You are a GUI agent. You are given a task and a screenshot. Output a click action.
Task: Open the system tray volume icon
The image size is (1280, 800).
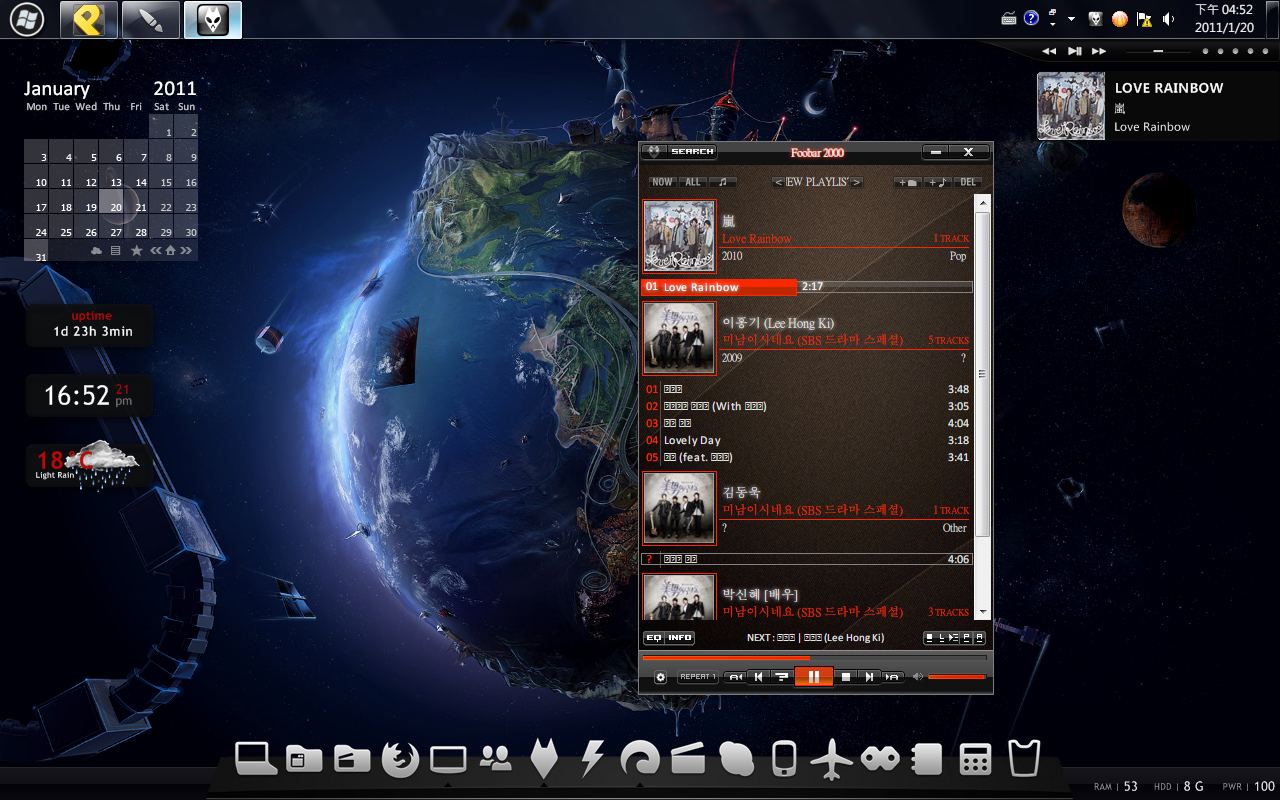pyautogui.click(x=1169, y=19)
